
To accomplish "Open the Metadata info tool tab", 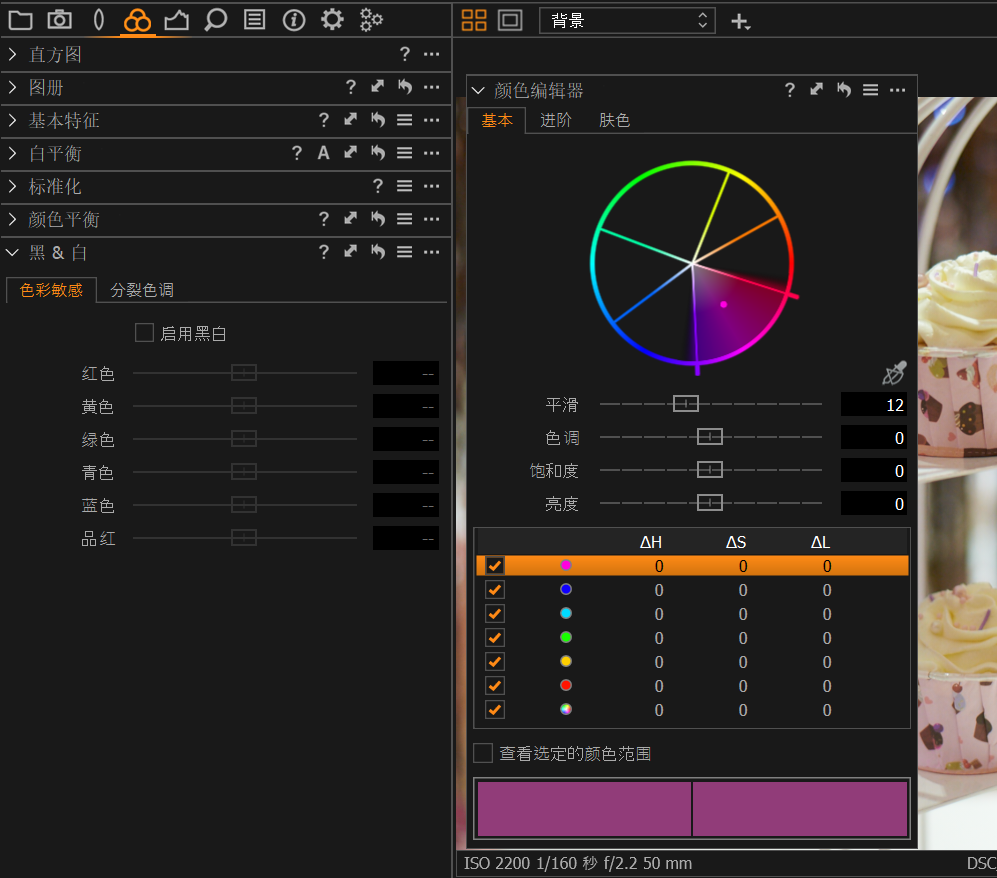I will [293, 19].
